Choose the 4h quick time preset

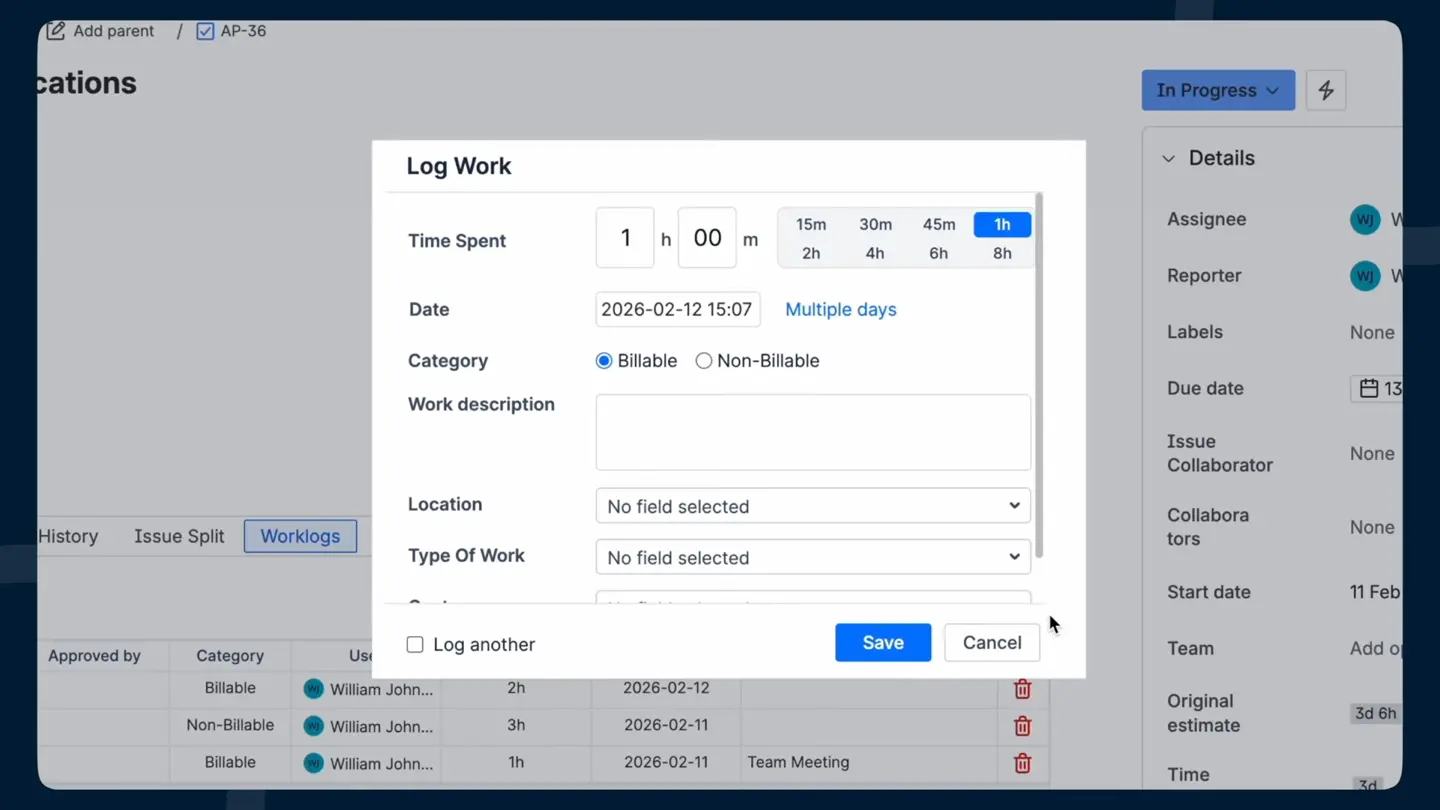pyautogui.click(x=875, y=253)
